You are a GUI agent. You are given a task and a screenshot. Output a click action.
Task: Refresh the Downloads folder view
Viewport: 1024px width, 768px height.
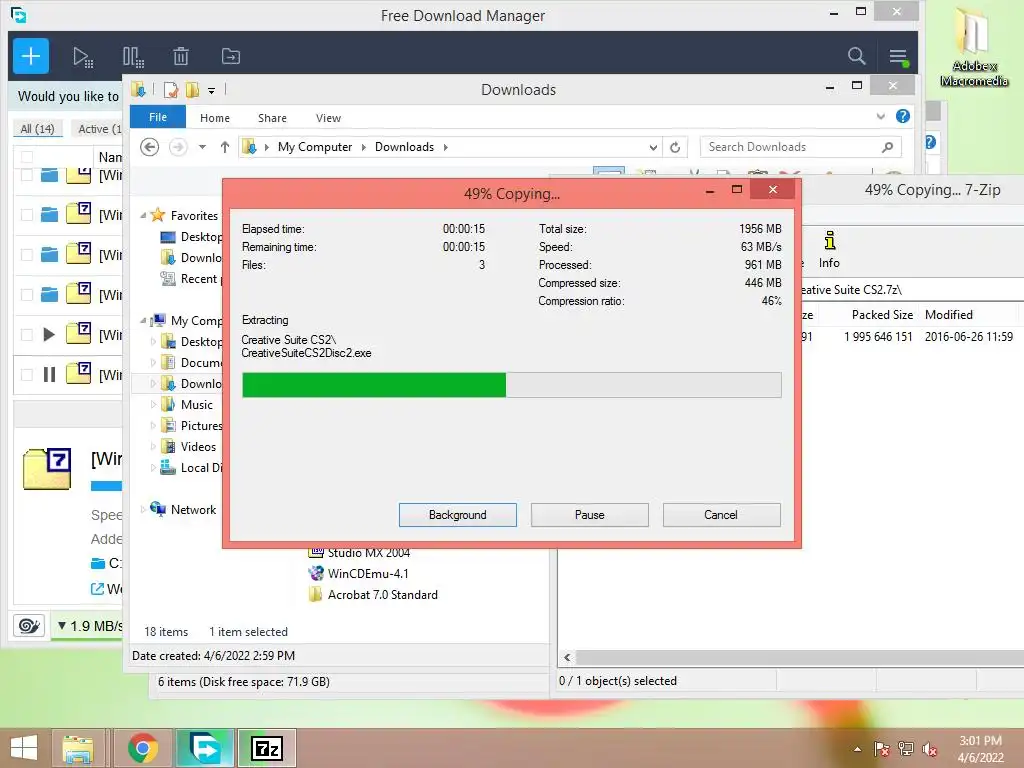pyautogui.click(x=675, y=148)
